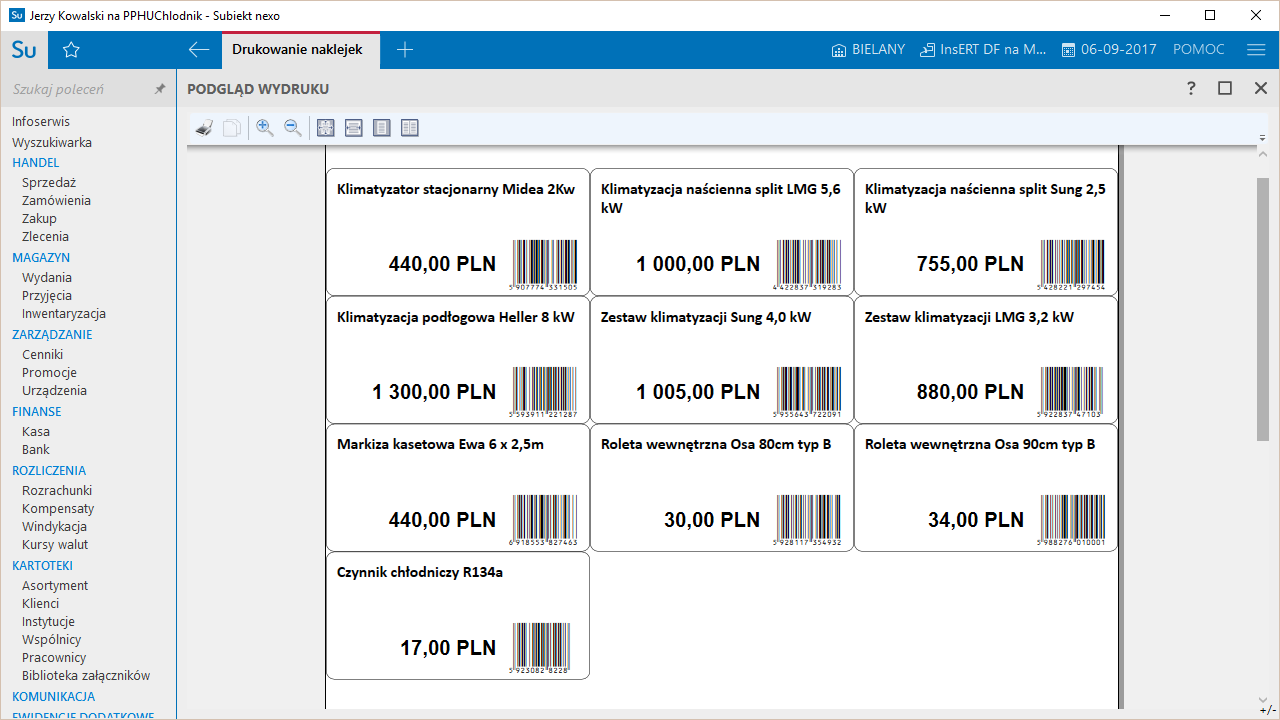The image size is (1280, 720).
Task: Open Asortyment module
Action: [55, 586]
